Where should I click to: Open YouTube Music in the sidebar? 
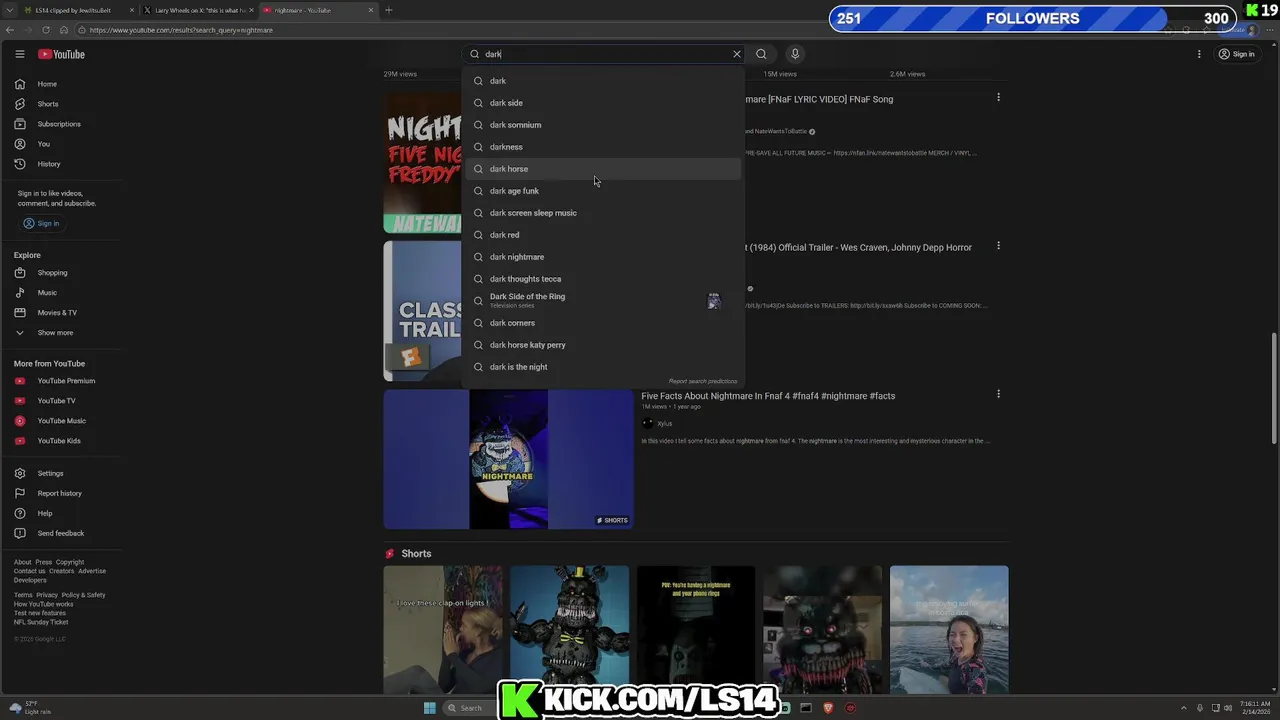(60, 421)
